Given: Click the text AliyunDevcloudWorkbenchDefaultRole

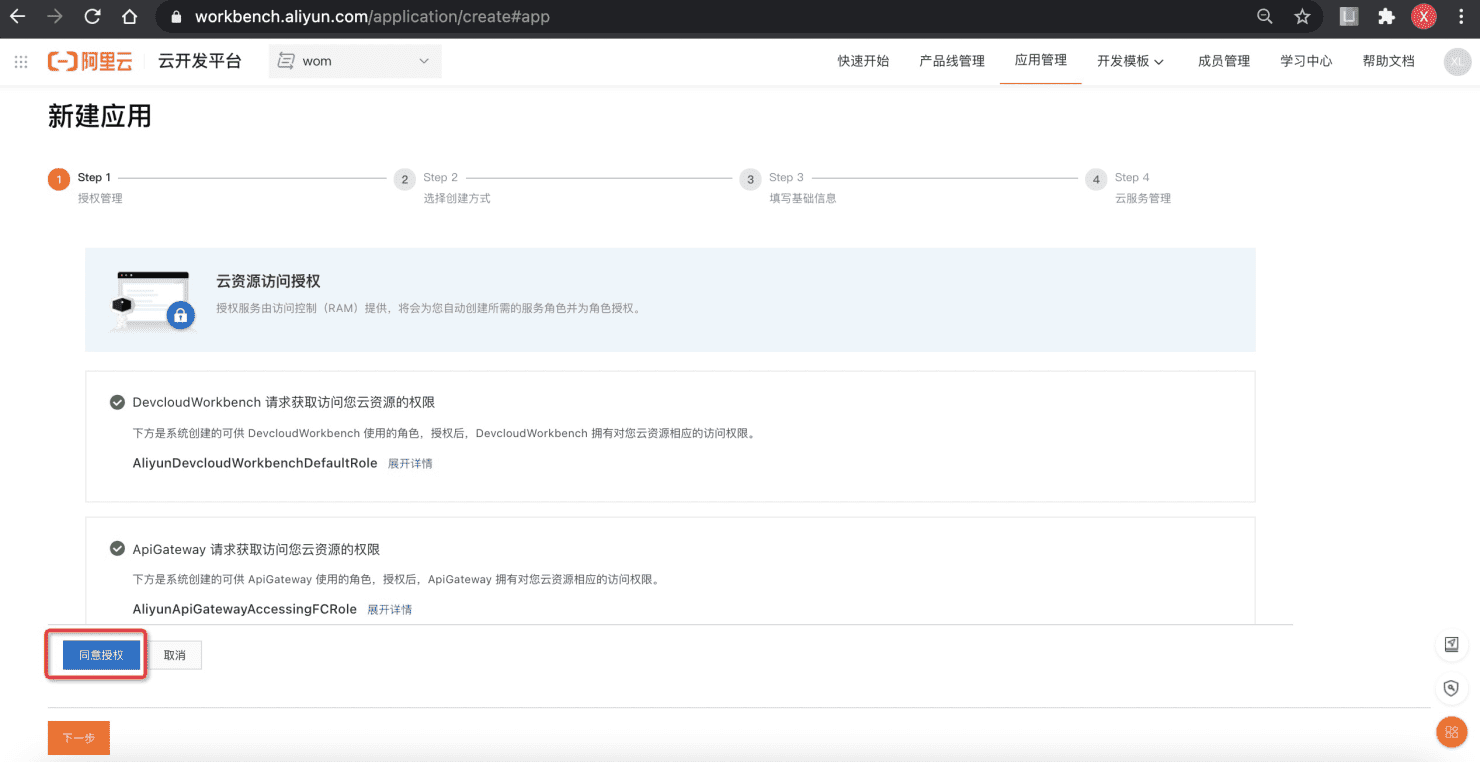Looking at the screenshot, I should [255, 464].
